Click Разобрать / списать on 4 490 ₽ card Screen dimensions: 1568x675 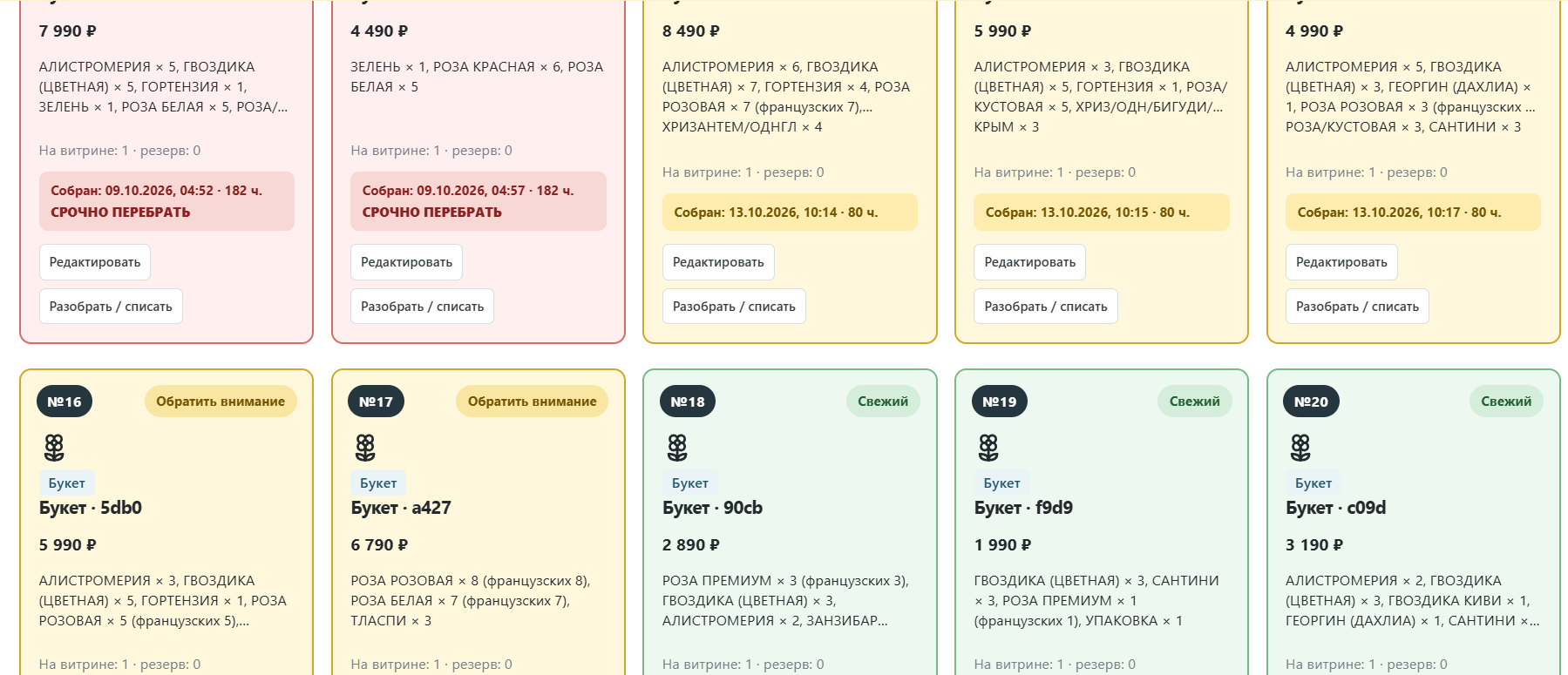422,307
